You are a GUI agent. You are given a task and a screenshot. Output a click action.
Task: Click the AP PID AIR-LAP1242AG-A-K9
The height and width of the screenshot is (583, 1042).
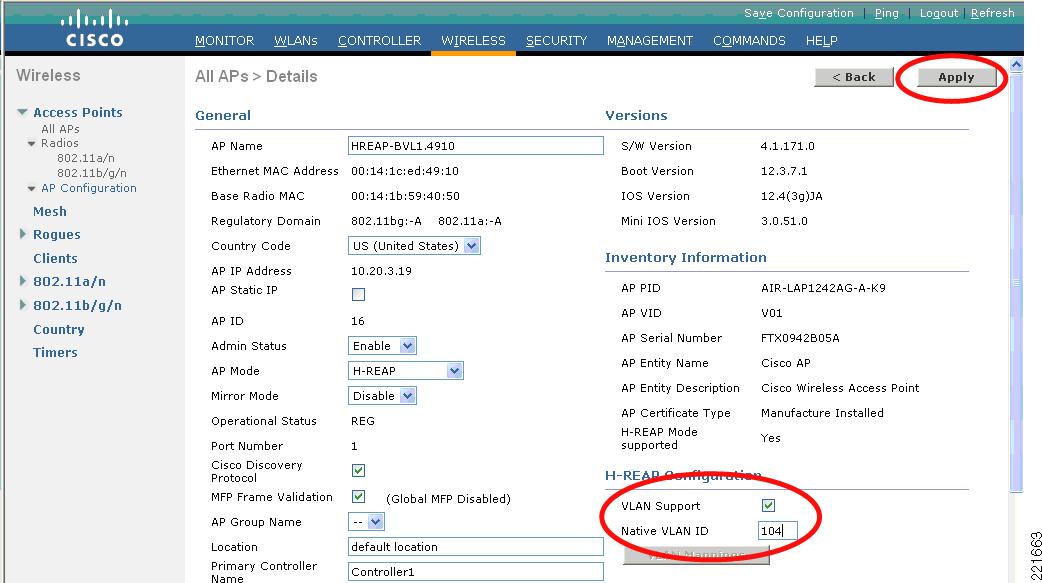[x=823, y=288]
